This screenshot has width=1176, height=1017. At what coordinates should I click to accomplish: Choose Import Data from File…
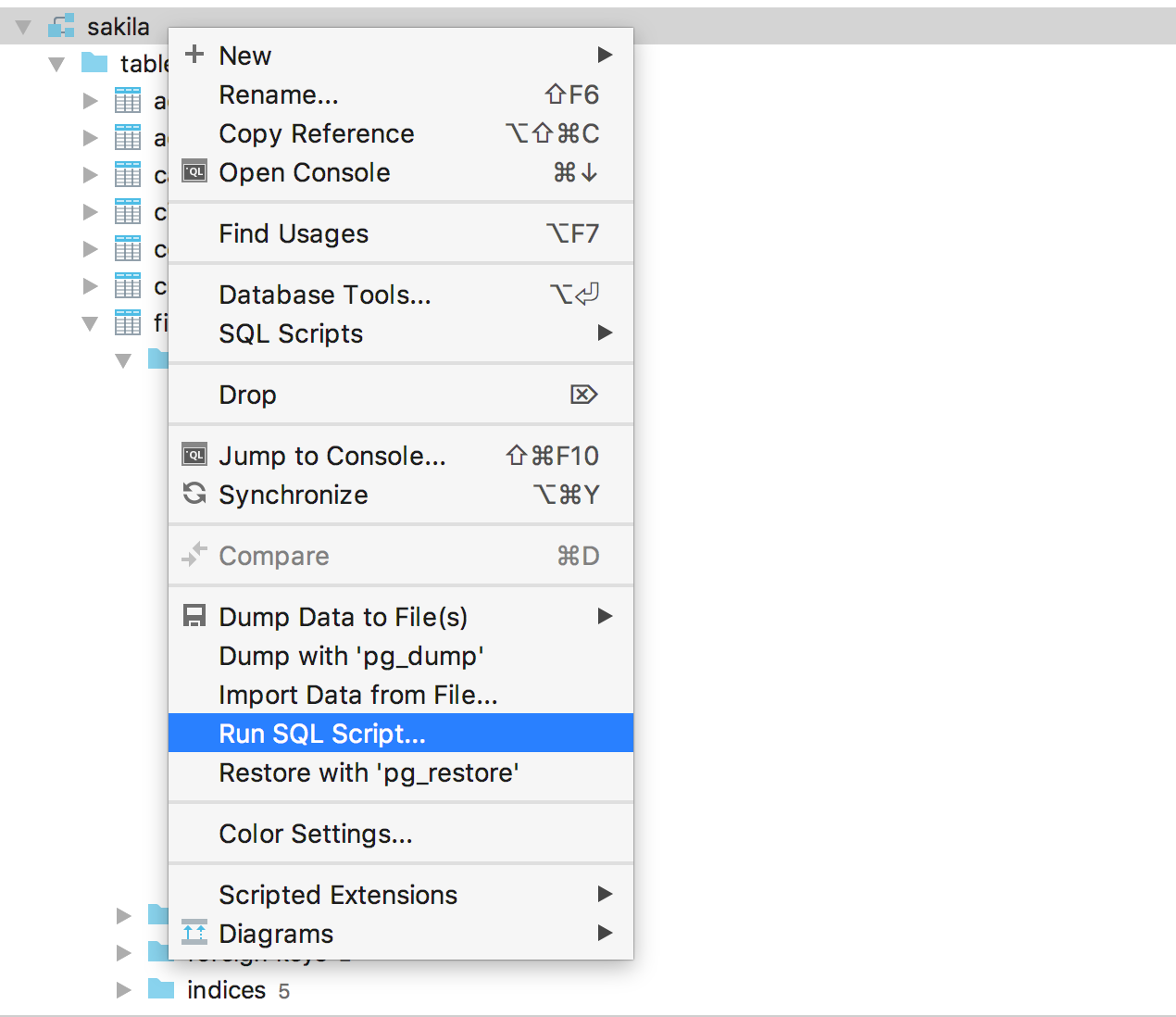coord(401,695)
